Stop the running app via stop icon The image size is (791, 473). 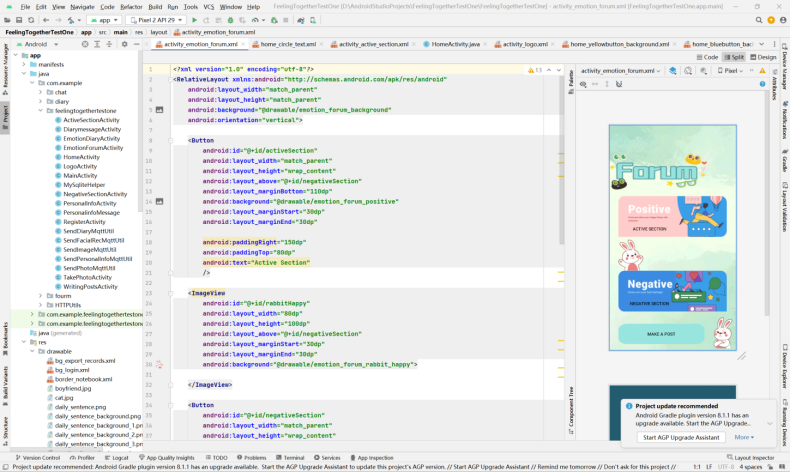(286, 20)
